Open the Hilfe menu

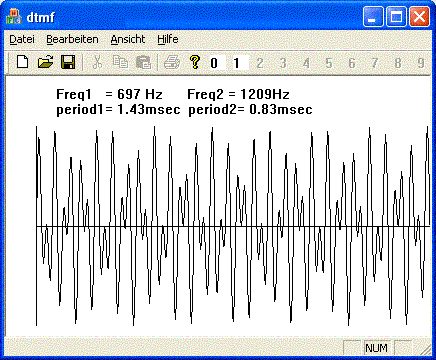pos(168,39)
